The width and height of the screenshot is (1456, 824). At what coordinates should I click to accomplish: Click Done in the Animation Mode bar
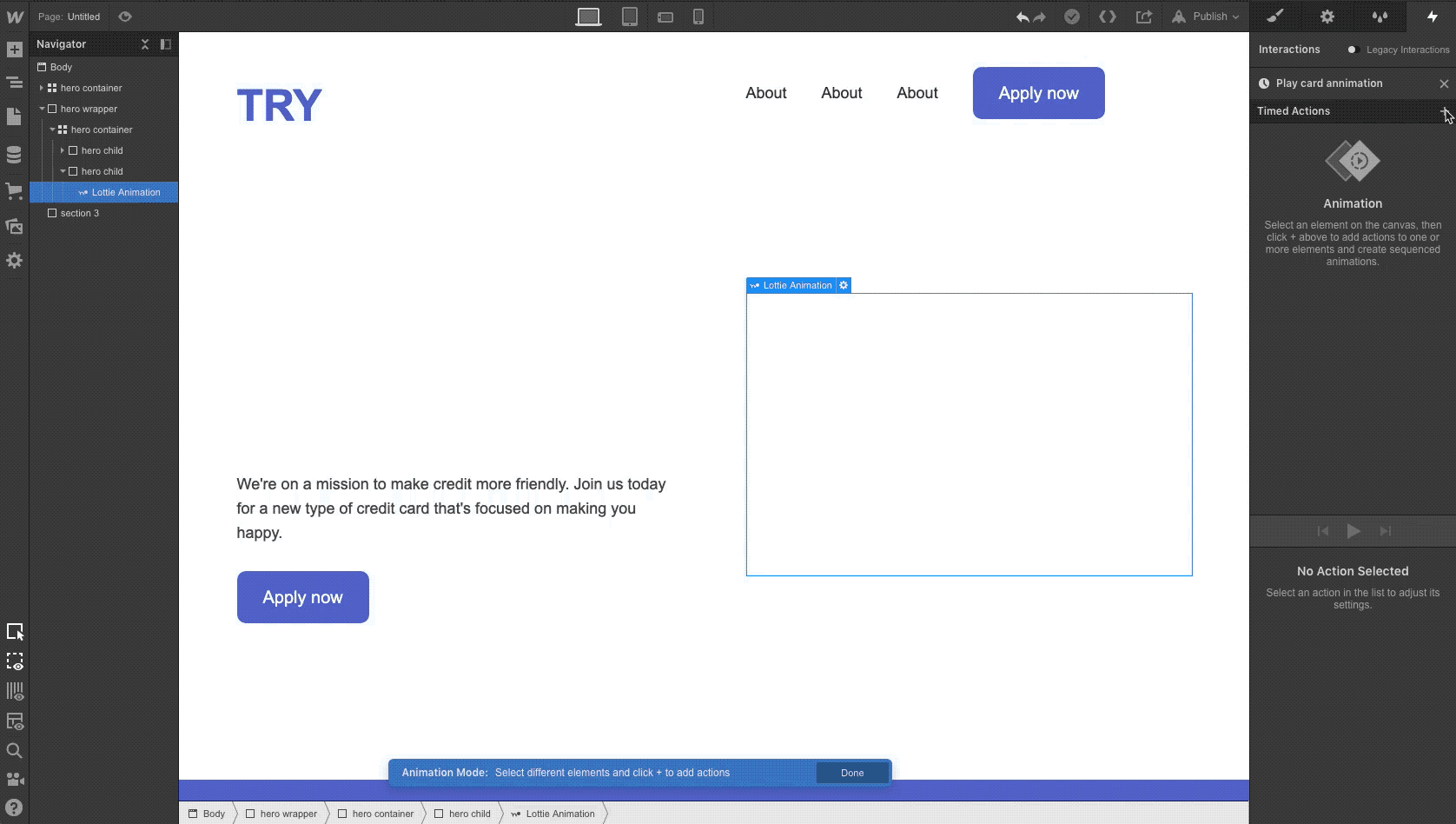pos(852,773)
